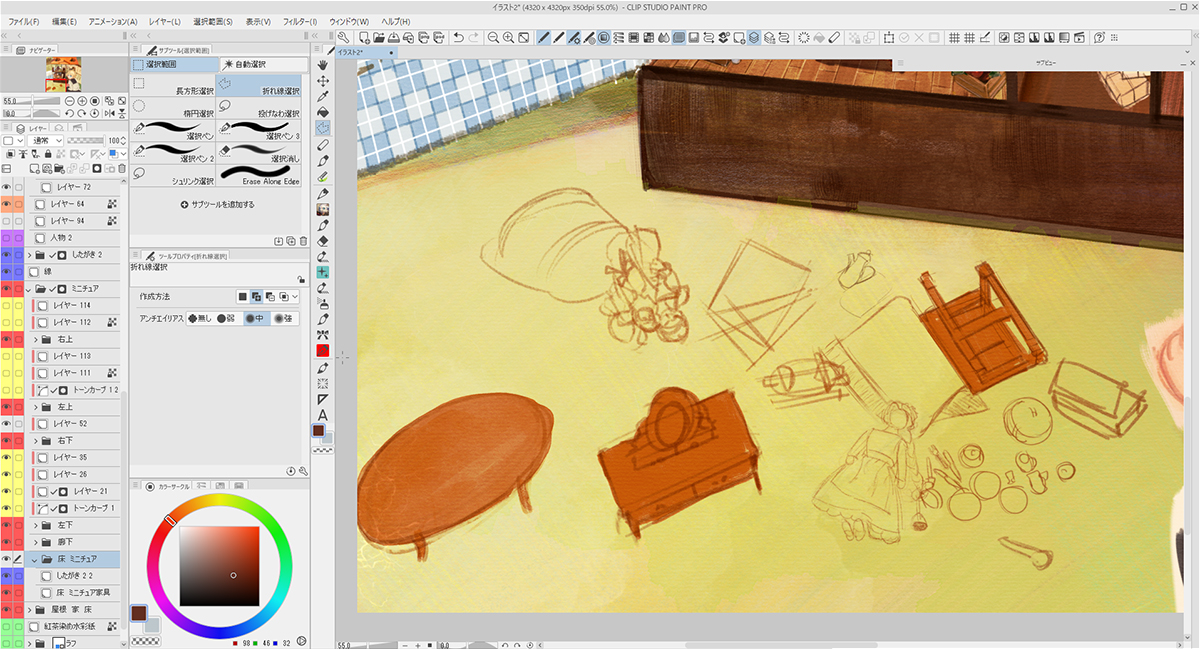Open the フィルター(I) menu

[299, 21]
